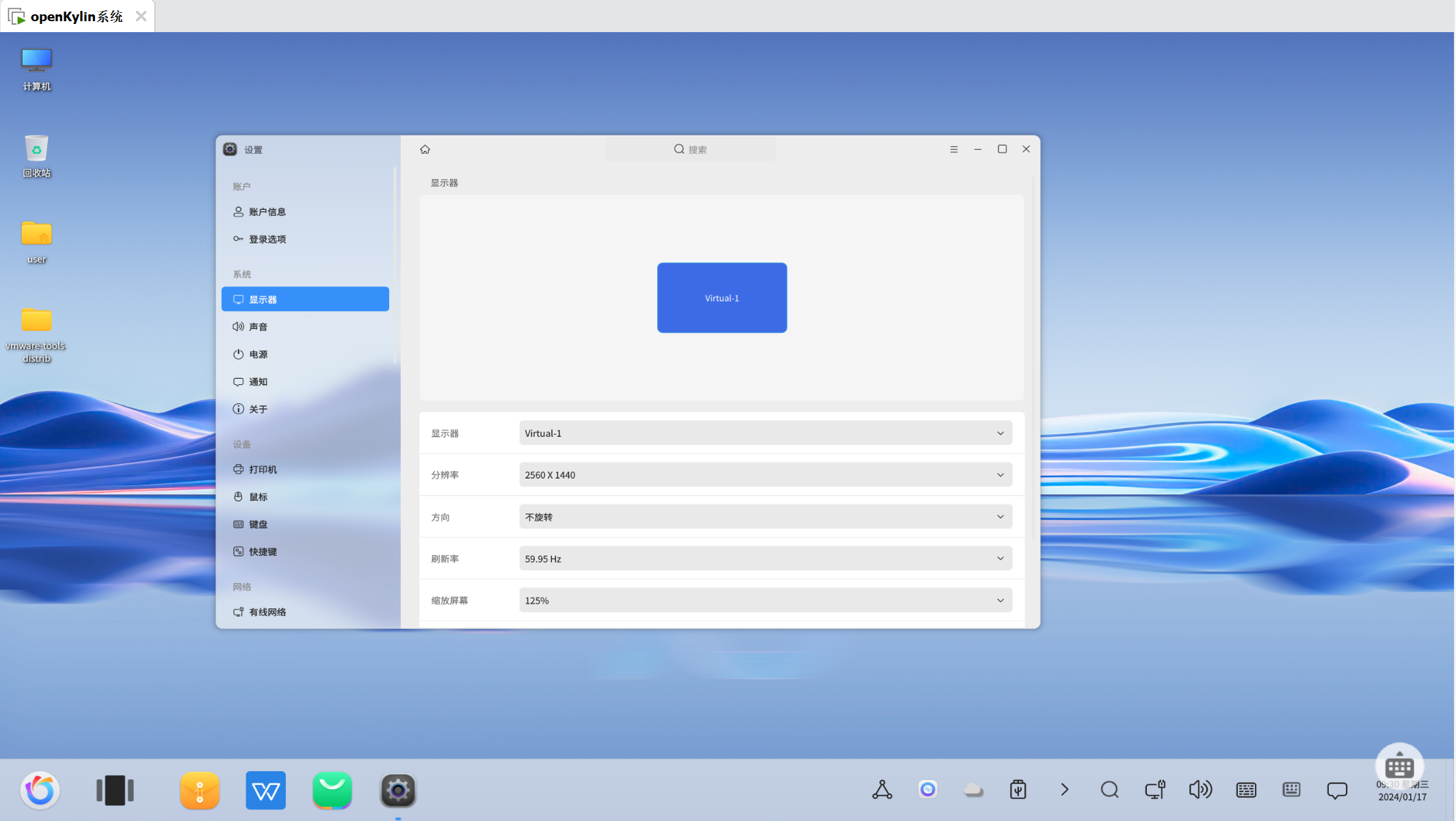Viewport: 1456px width, 821px height.
Task: Expand the 方向 不旋转 dropdown
Action: tap(765, 517)
